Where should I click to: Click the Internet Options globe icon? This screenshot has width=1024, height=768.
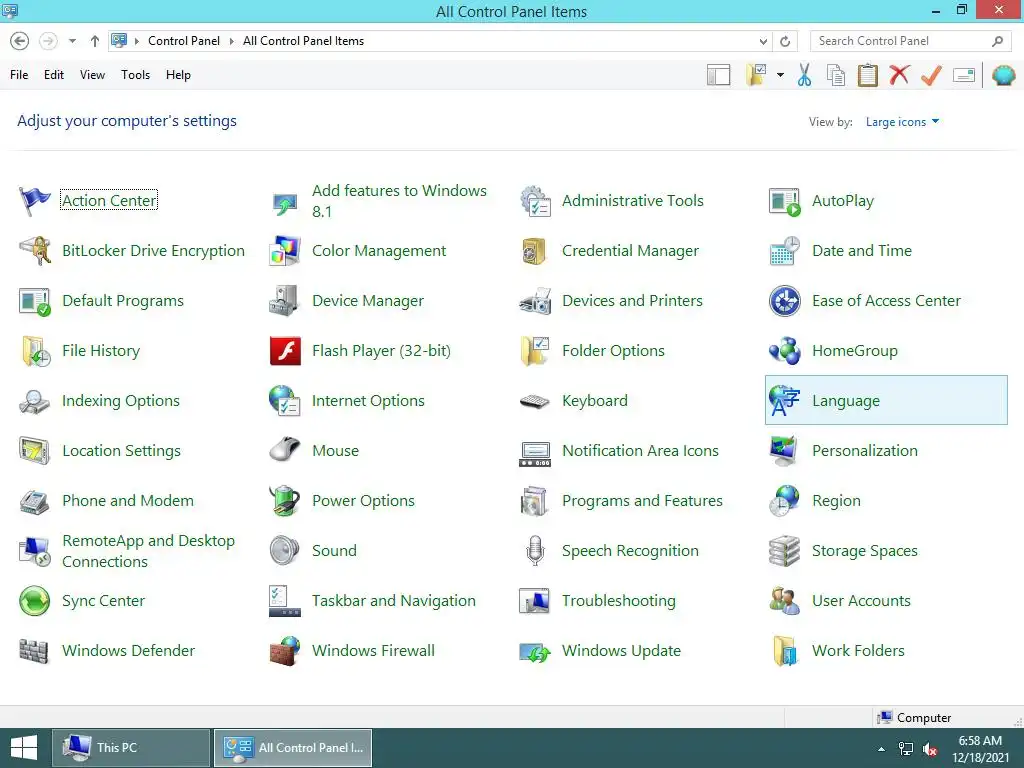[285, 401]
